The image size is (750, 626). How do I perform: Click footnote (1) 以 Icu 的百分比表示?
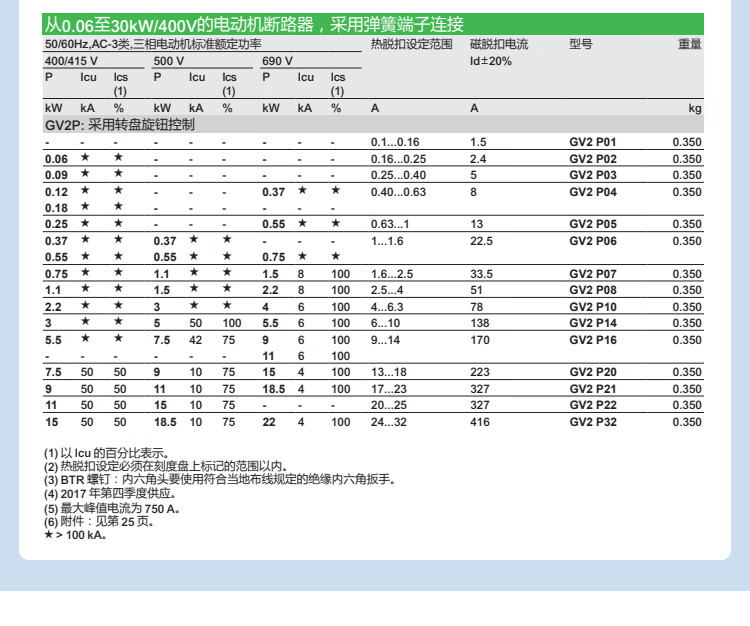click(106, 453)
